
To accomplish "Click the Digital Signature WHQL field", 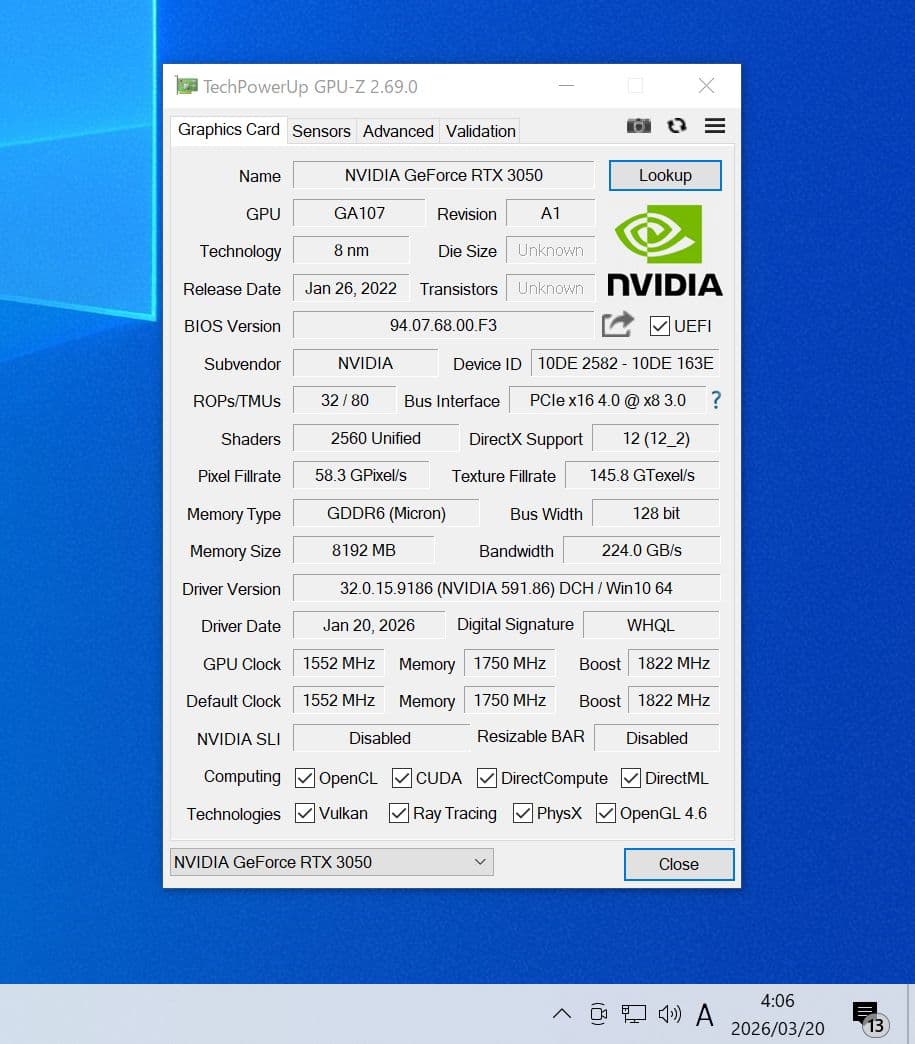I will [x=651, y=625].
